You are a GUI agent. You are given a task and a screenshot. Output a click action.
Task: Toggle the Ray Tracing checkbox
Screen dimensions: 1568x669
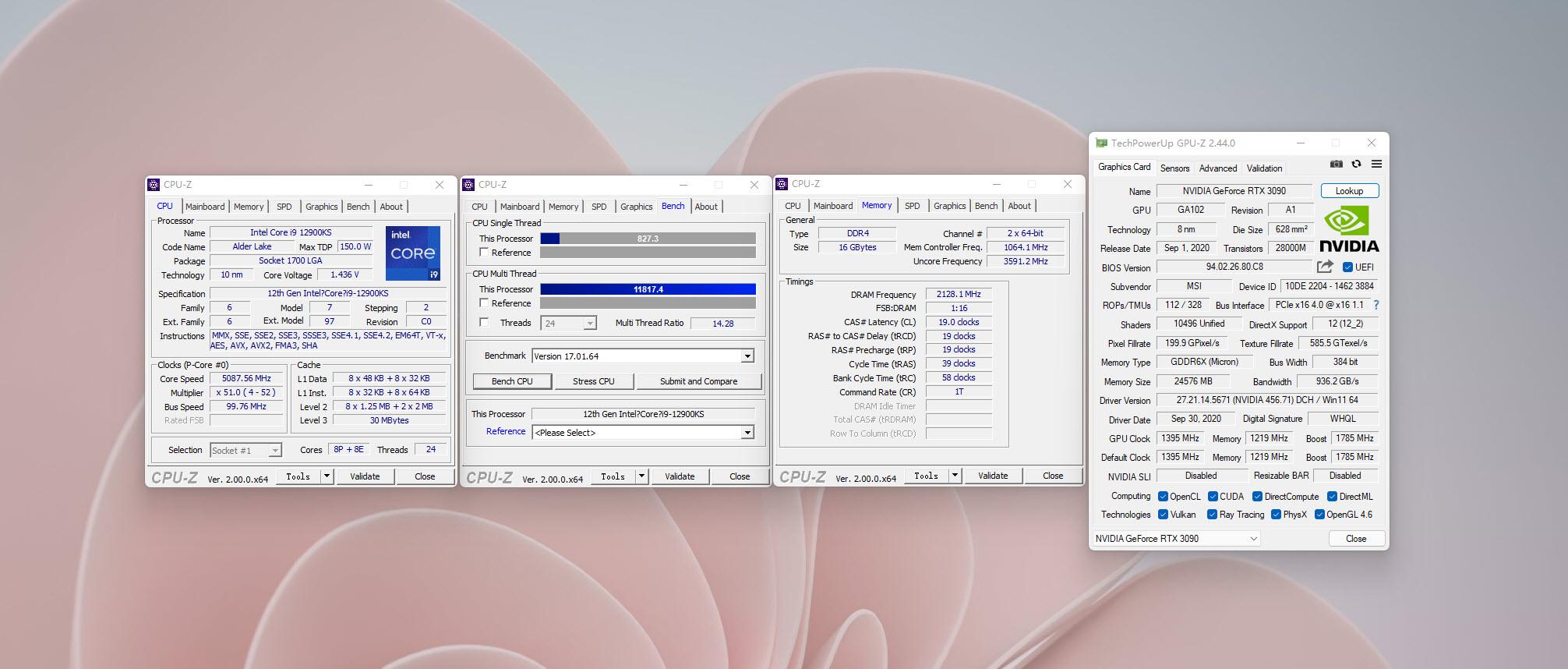point(1212,514)
